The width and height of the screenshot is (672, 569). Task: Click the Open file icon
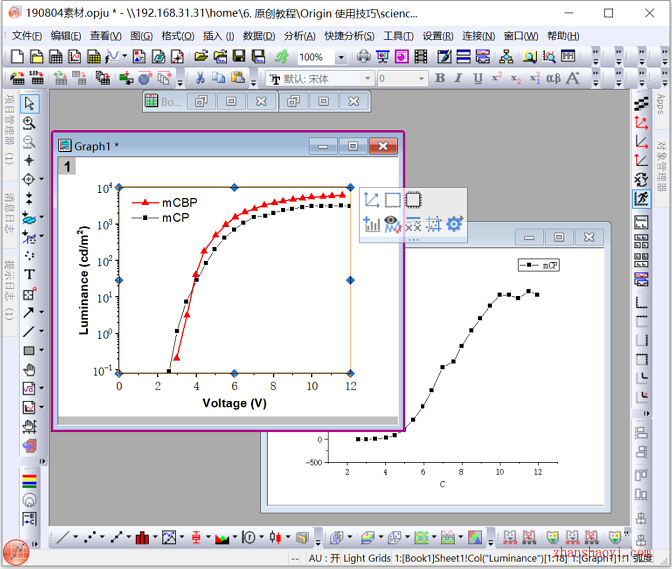[201, 57]
